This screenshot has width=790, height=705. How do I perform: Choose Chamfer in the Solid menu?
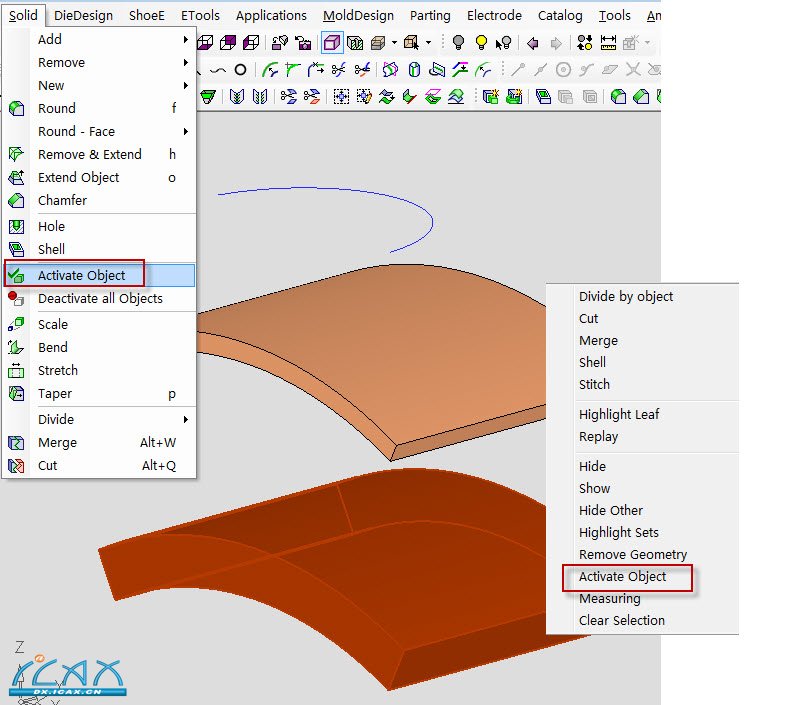pyautogui.click(x=62, y=200)
